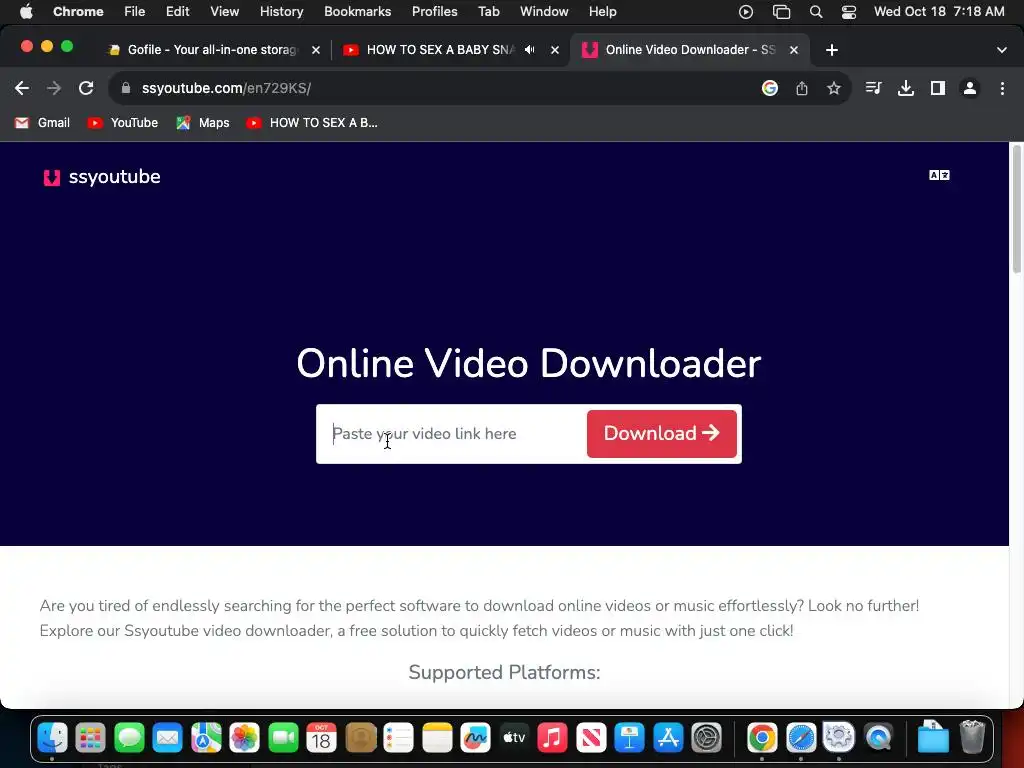Screen dimensions: 1024x768
Task: Click the ssyoutube brand name text
Action: pos(114,177)
